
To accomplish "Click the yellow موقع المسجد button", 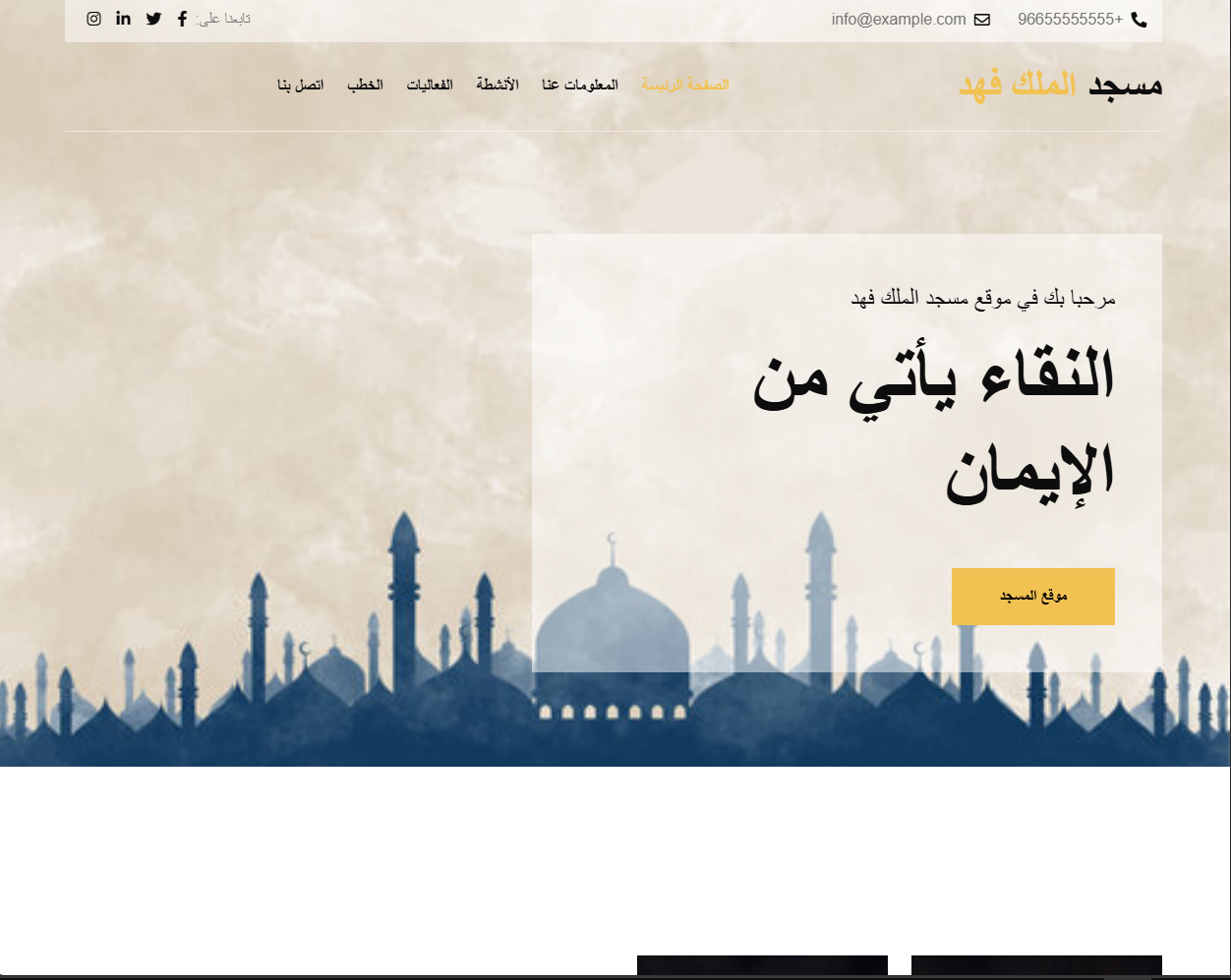I will [1032, 597].
